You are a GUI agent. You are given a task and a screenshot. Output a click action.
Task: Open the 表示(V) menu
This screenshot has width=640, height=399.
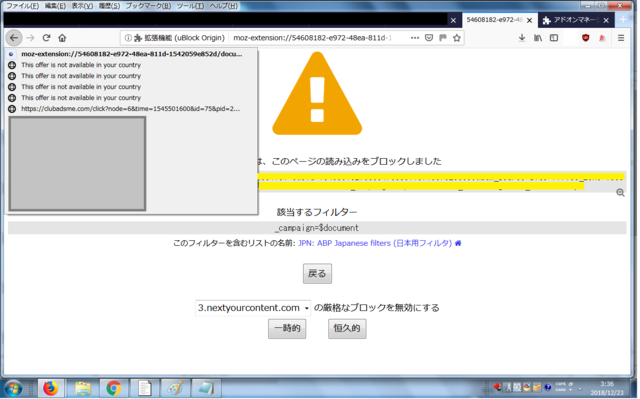82,6
